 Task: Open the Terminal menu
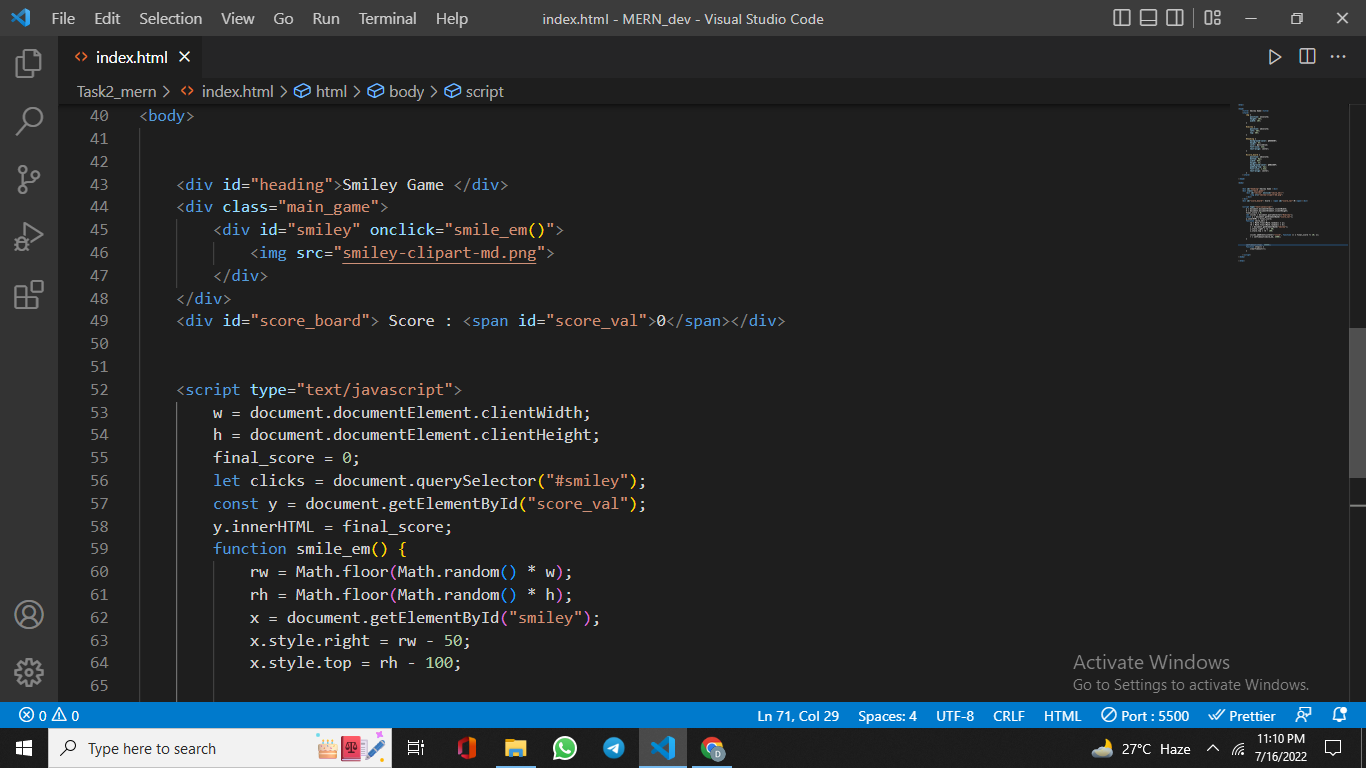(x=387, y=18)
